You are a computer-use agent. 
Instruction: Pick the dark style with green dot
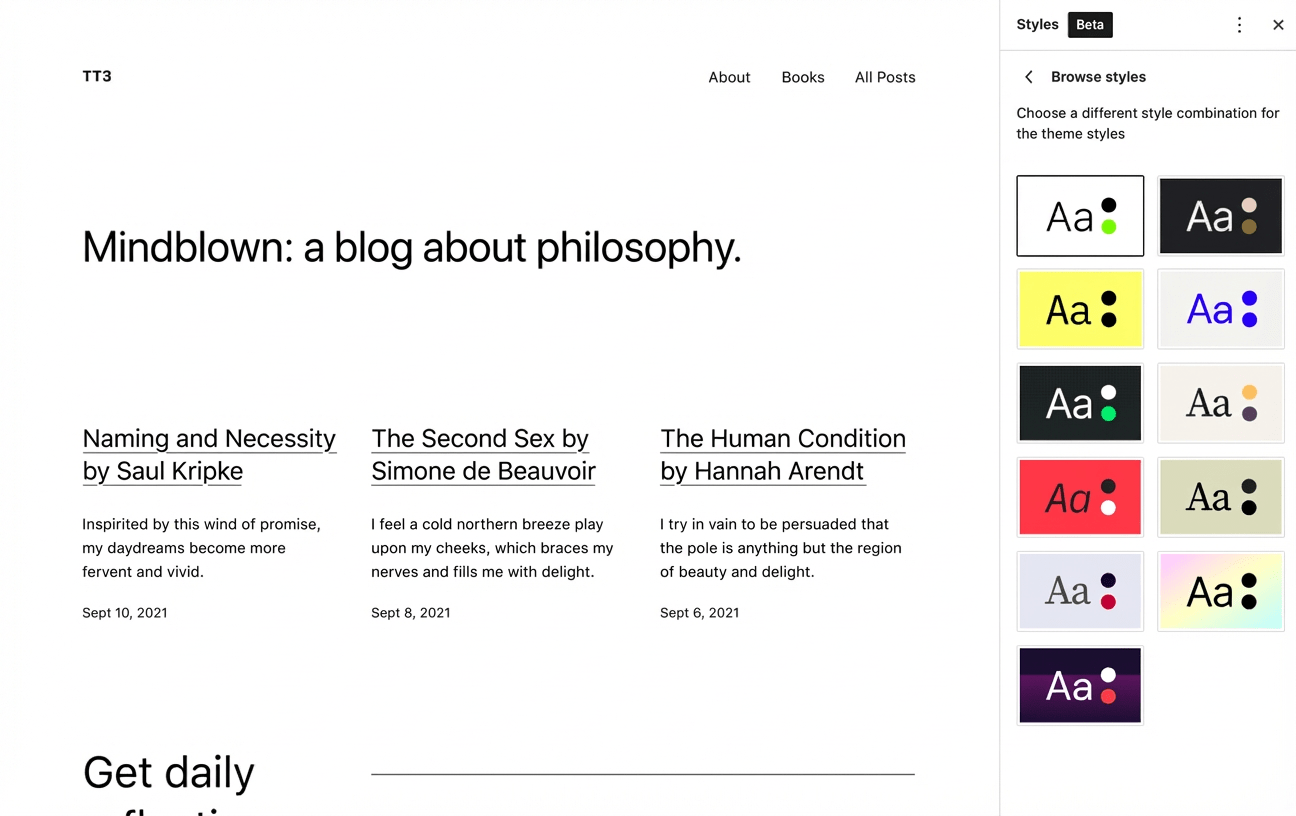1080,403
